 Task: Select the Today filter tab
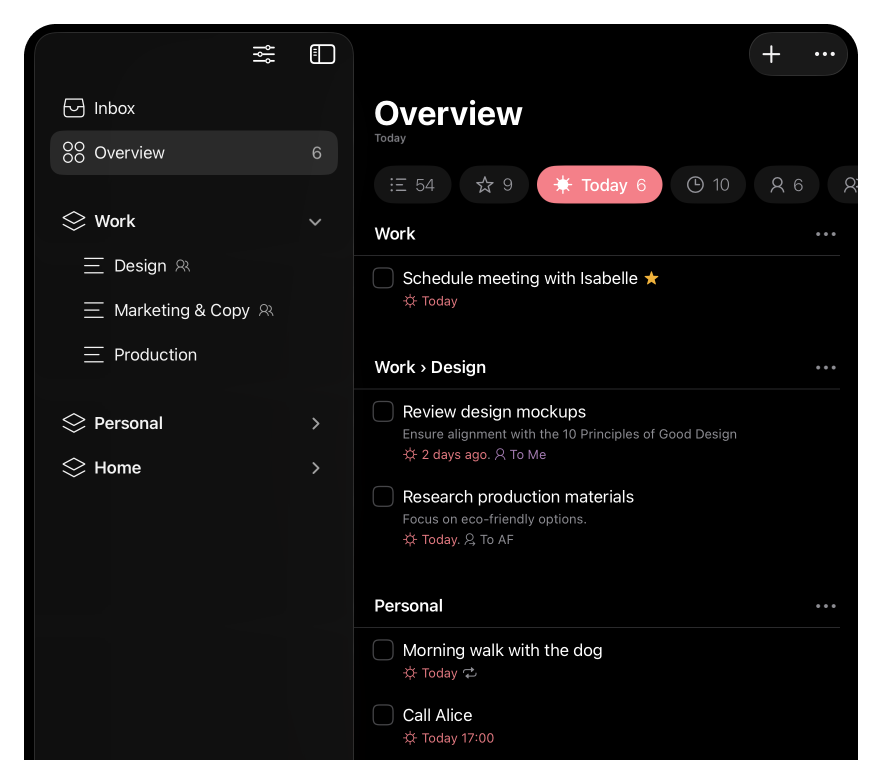pyautogui.click(x=599, y=184)
